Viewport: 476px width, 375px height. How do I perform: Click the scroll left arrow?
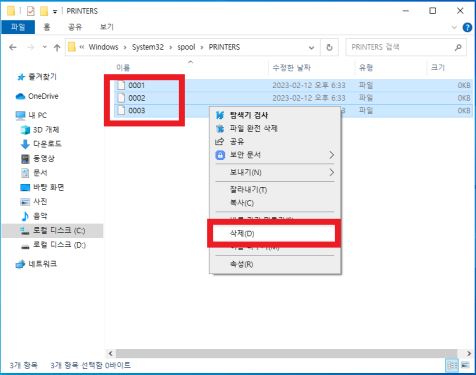tap(110, 353)
